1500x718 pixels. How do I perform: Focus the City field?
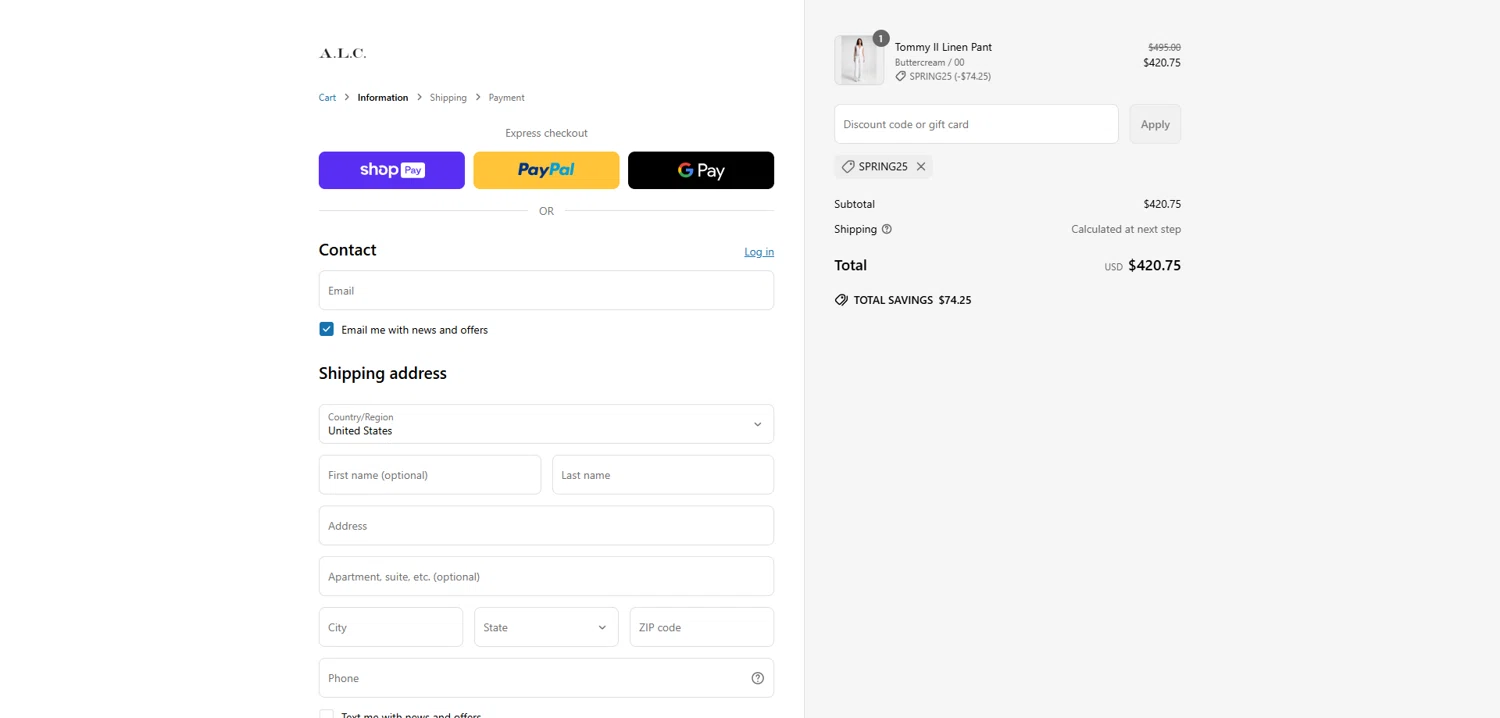point(391,627)
